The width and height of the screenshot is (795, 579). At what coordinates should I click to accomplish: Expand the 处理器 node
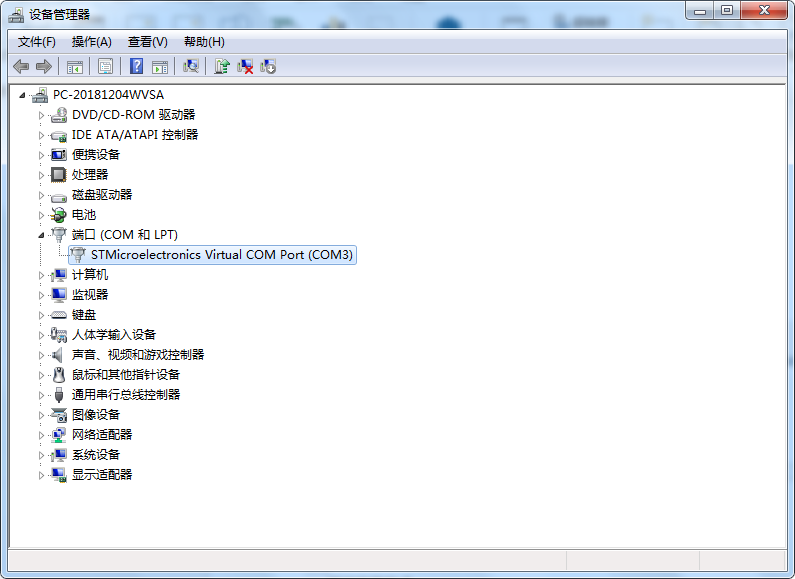coord(42,175)
